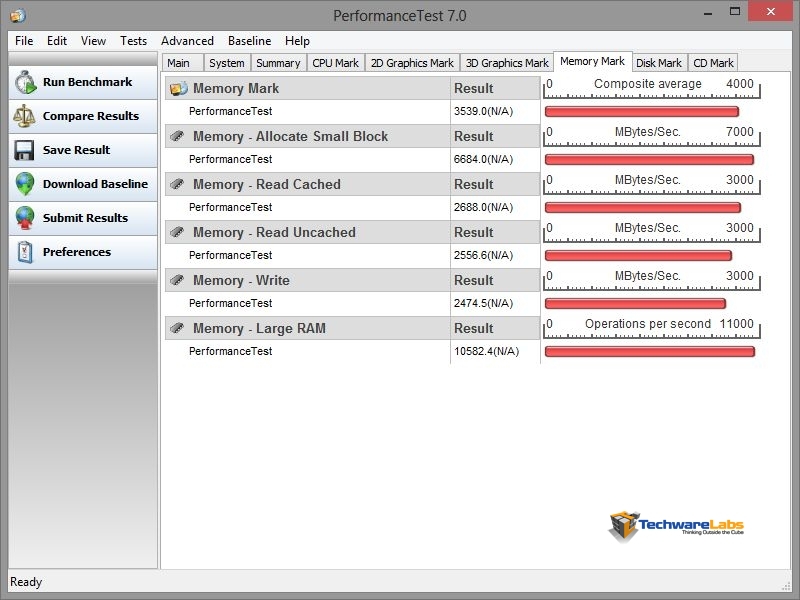Click the Memory Write result bar
Viewport: 800px width, 600px height.
[x=635, y=303]
